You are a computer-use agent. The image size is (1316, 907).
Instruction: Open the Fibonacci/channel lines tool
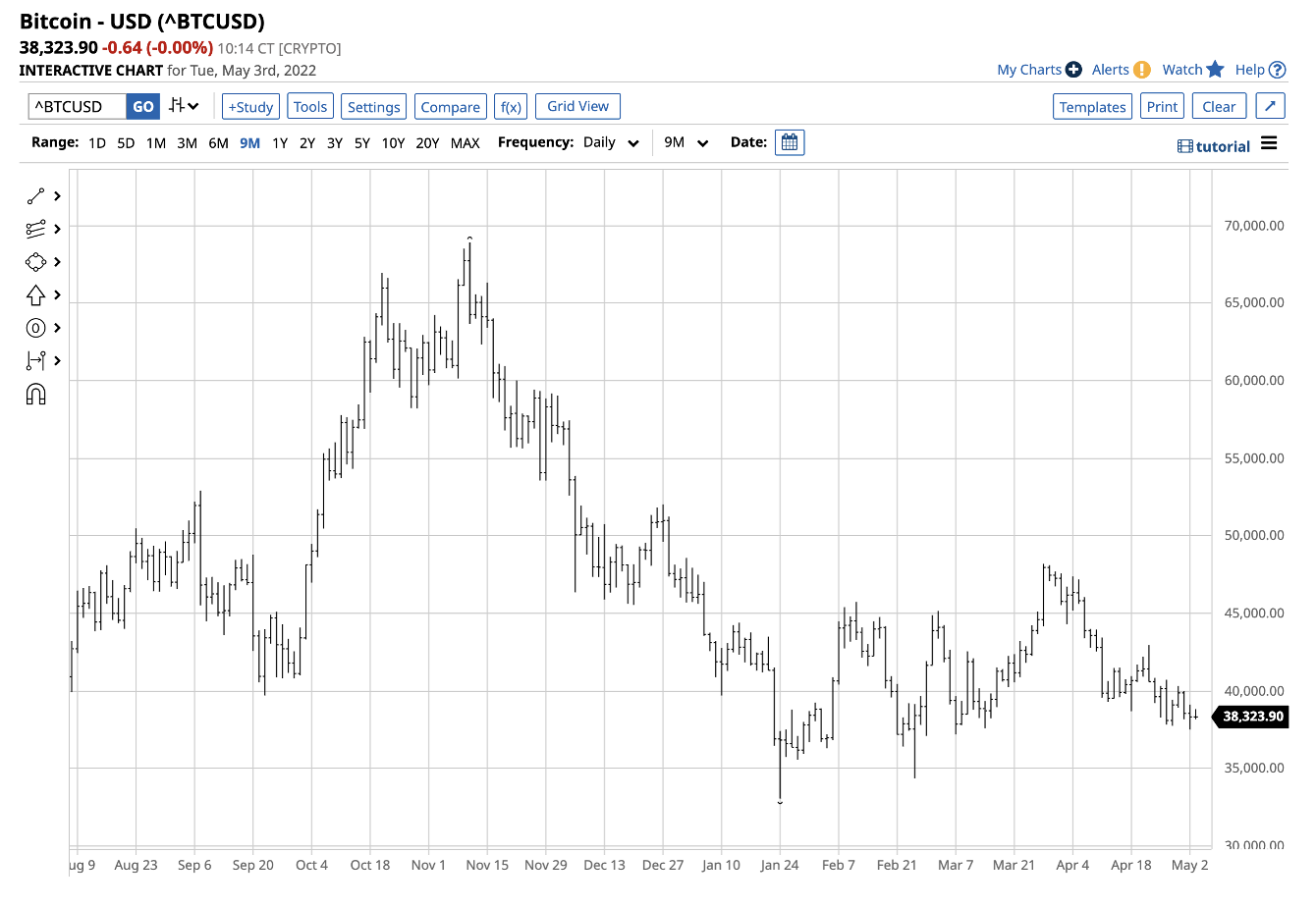(35, 229)
